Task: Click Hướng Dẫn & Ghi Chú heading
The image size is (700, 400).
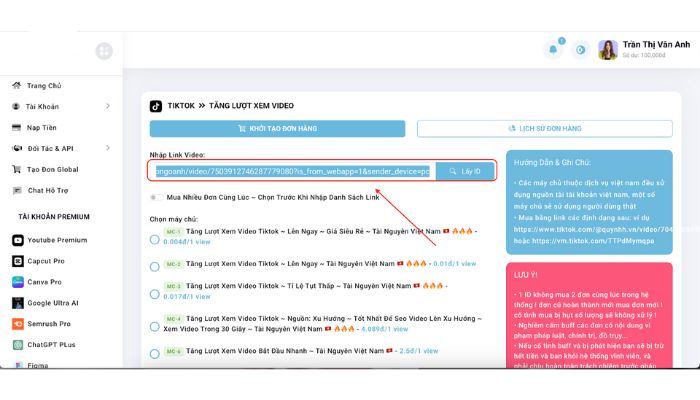Action: point(552,162)
